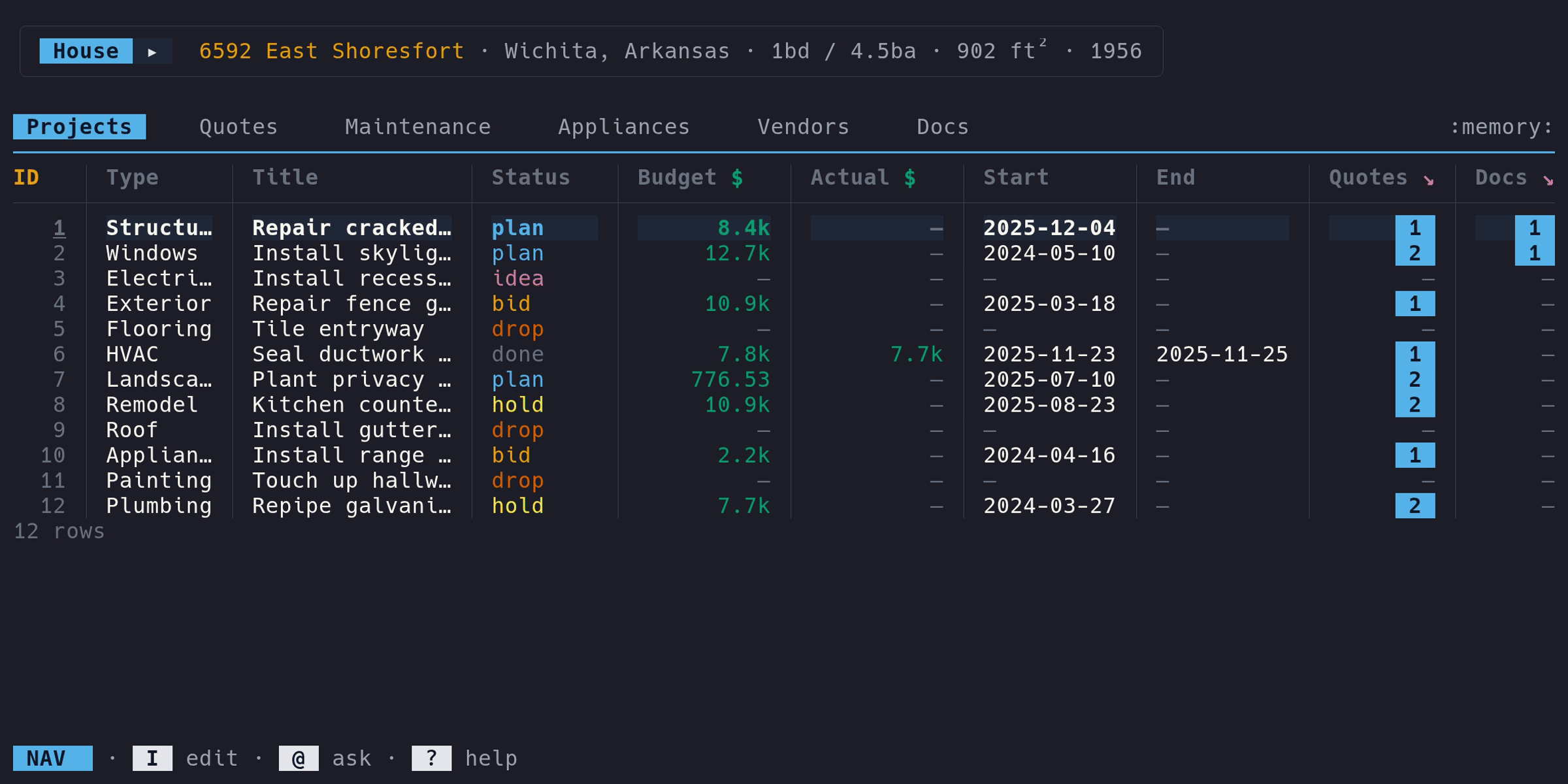This screenshot has height=784, width=1568.
Task: Switch to the Quotes tab
Action: click(x=238, y=126)
